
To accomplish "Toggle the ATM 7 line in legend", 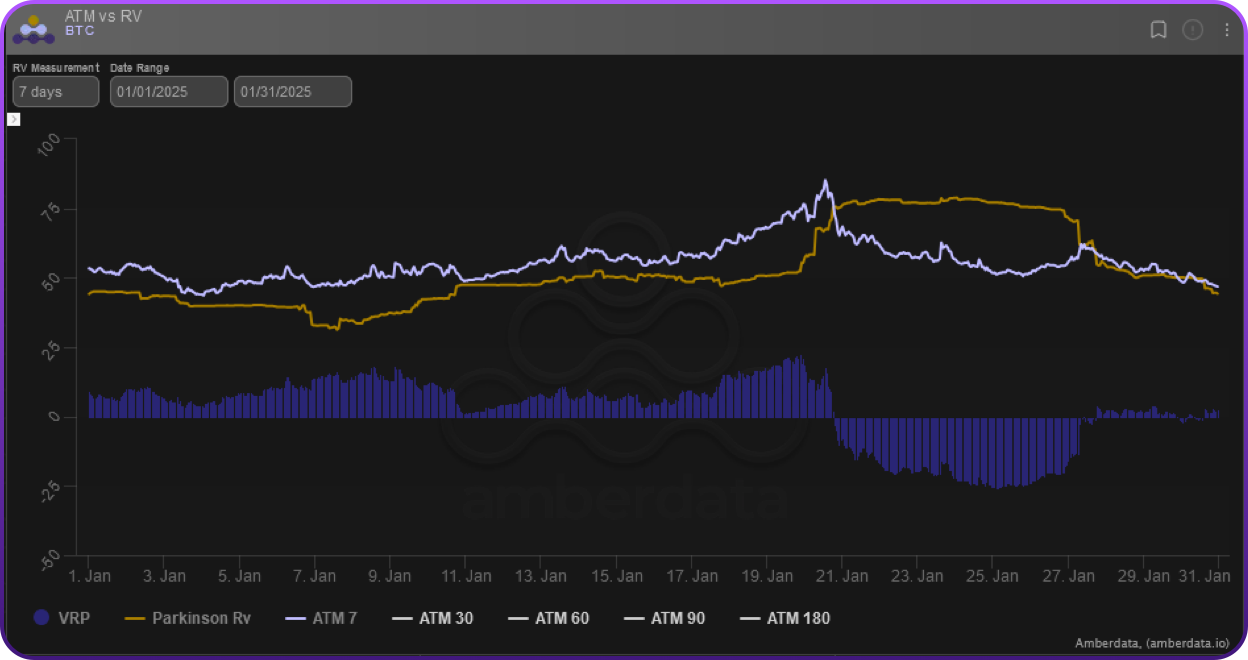I will tap(321, 618).
